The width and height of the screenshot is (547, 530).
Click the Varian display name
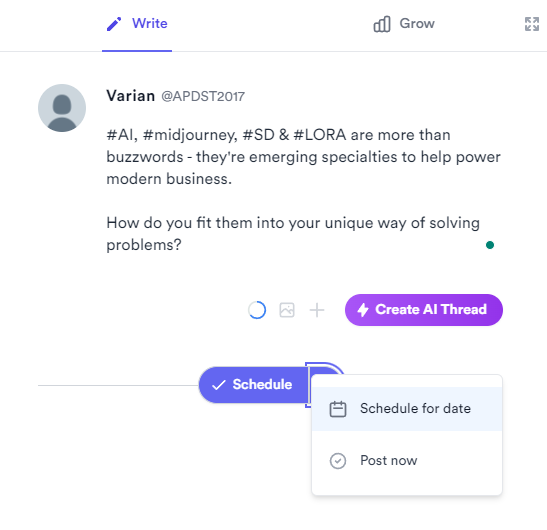(130, 96)
